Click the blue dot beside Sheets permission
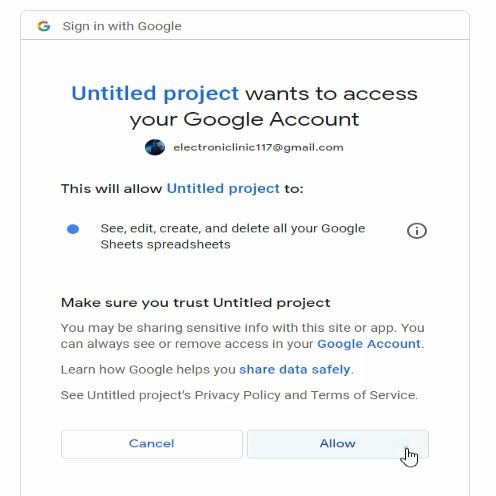The width and height of the screenshot is (496, 496). (73, 229)
